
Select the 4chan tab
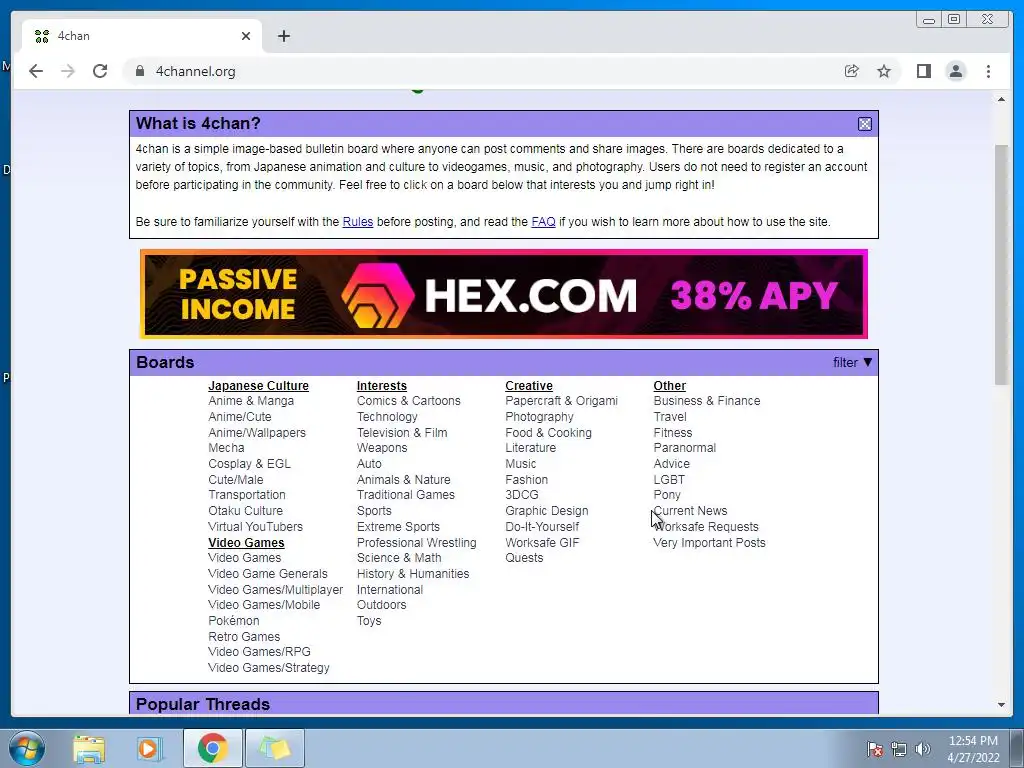pos(142,36)
